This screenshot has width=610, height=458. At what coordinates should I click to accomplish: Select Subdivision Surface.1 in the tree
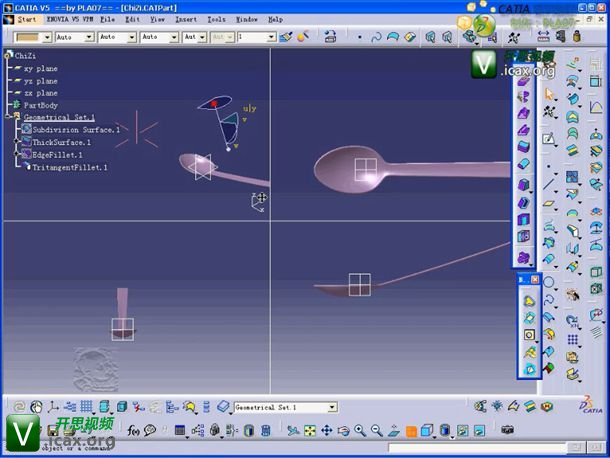(75, 129)
